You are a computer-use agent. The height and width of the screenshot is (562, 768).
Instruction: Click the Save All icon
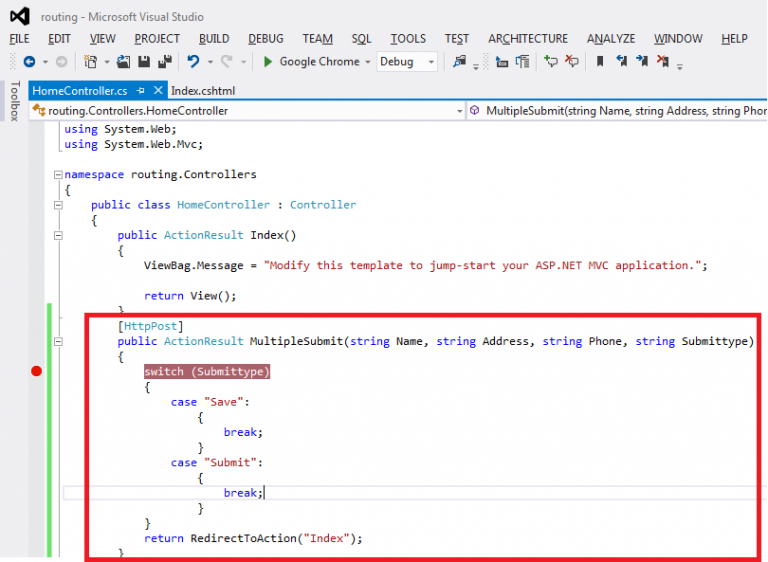pos(165,62)
